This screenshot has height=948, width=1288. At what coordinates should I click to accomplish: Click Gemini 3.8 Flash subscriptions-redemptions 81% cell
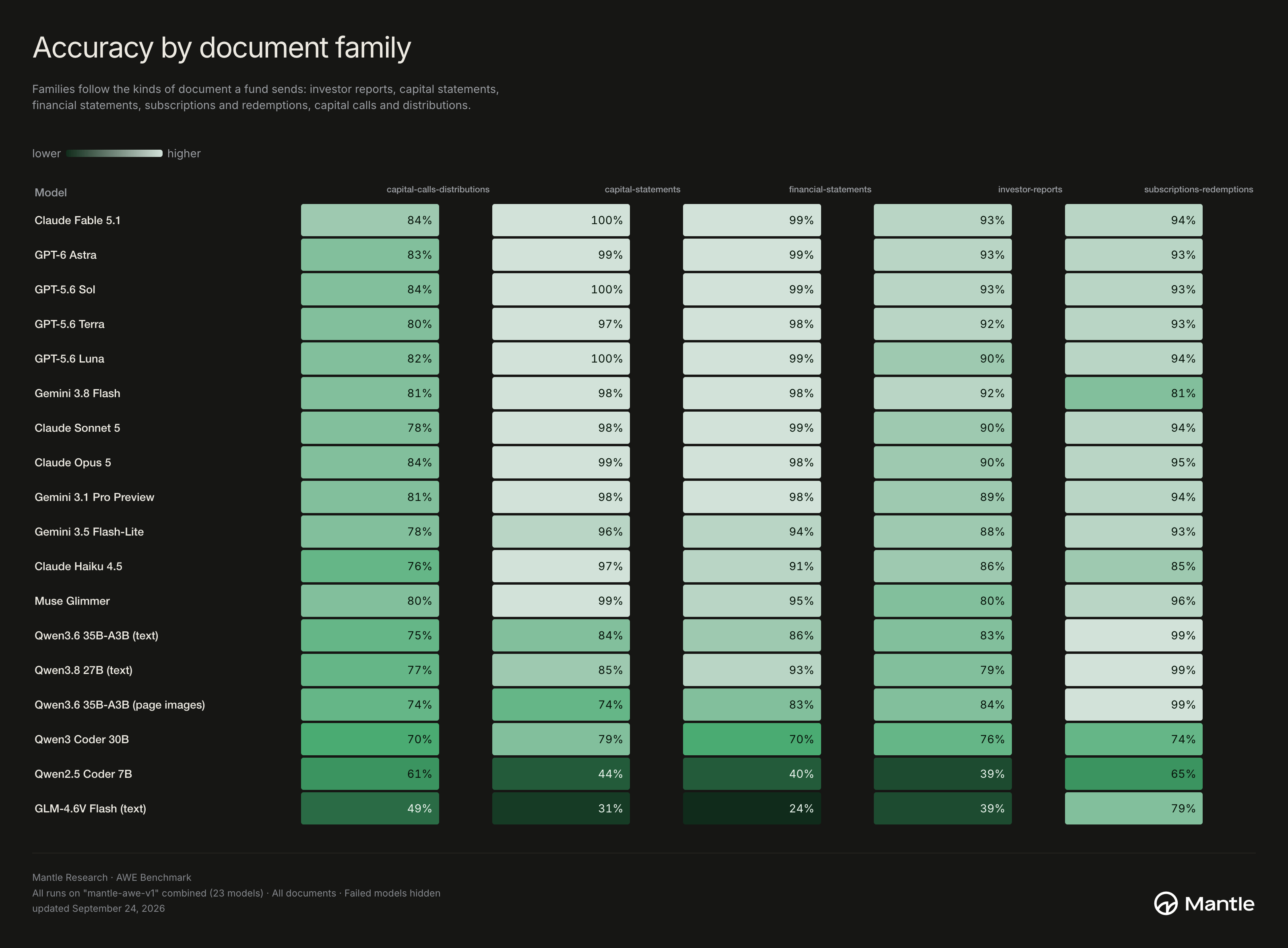click(x=1133, y=393)
